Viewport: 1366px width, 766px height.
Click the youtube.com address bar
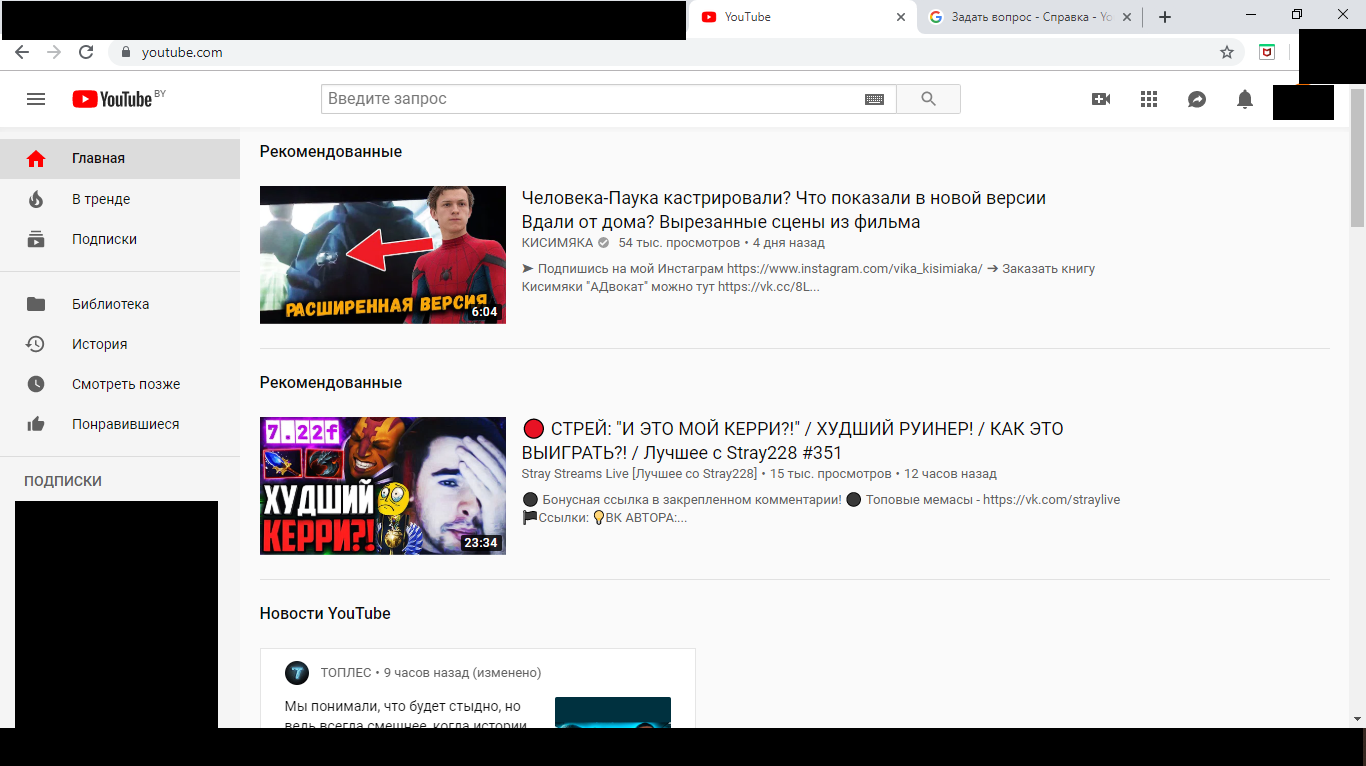click(x=675, y=52)
